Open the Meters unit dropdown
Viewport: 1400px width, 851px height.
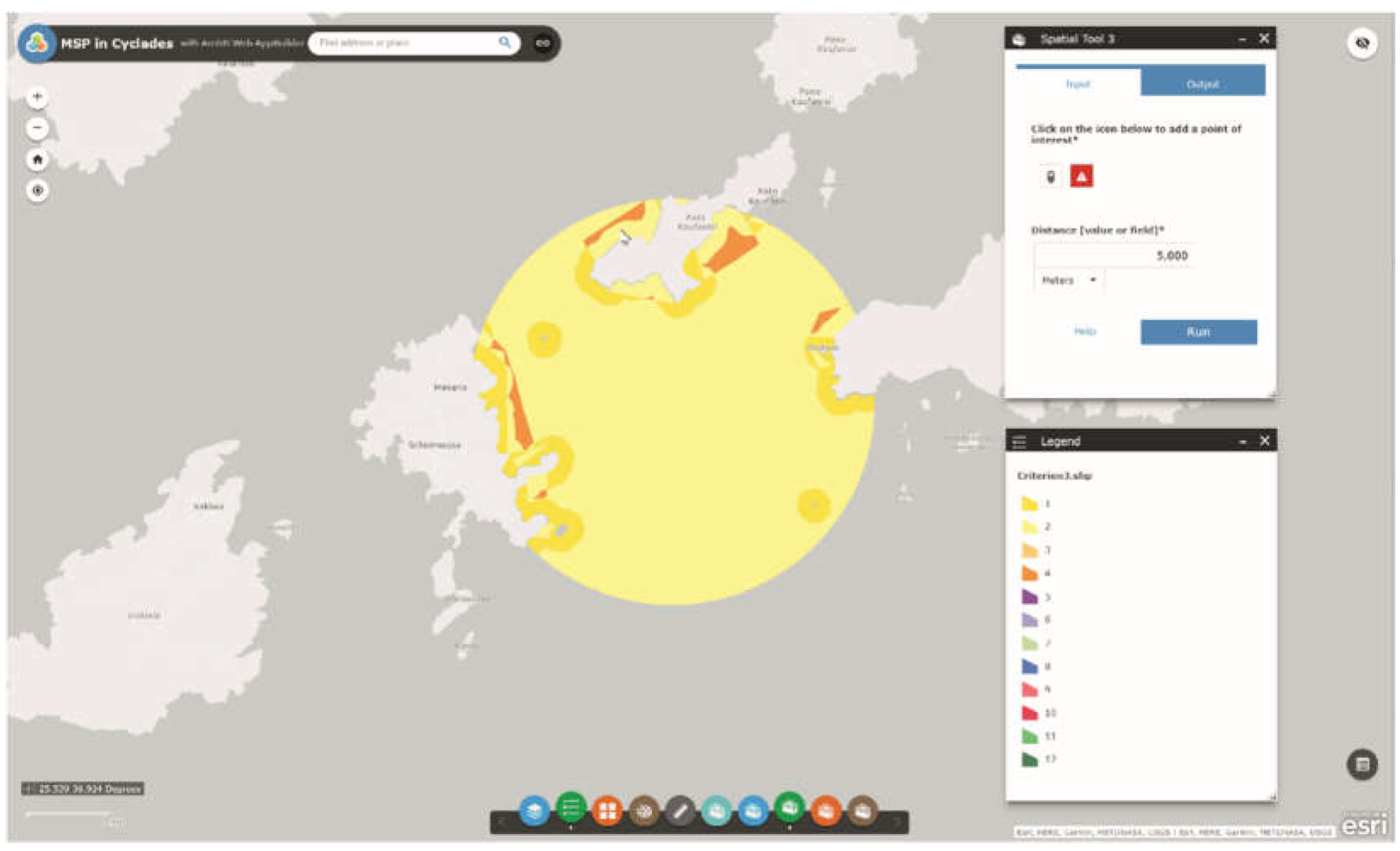click(x=1068, y=280)
